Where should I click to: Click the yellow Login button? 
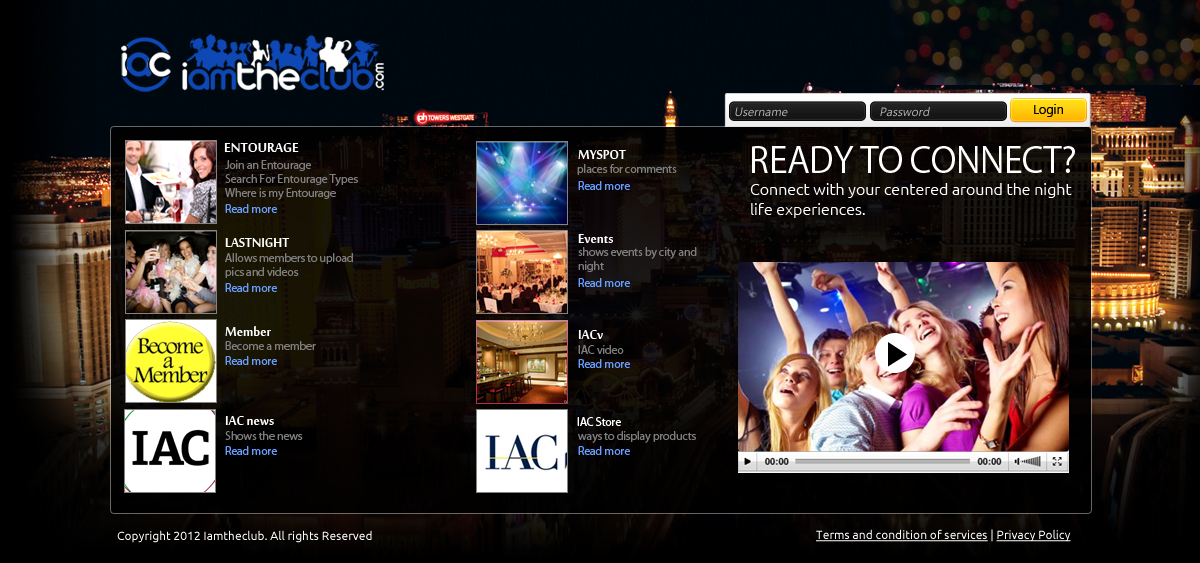point(1048,110)
